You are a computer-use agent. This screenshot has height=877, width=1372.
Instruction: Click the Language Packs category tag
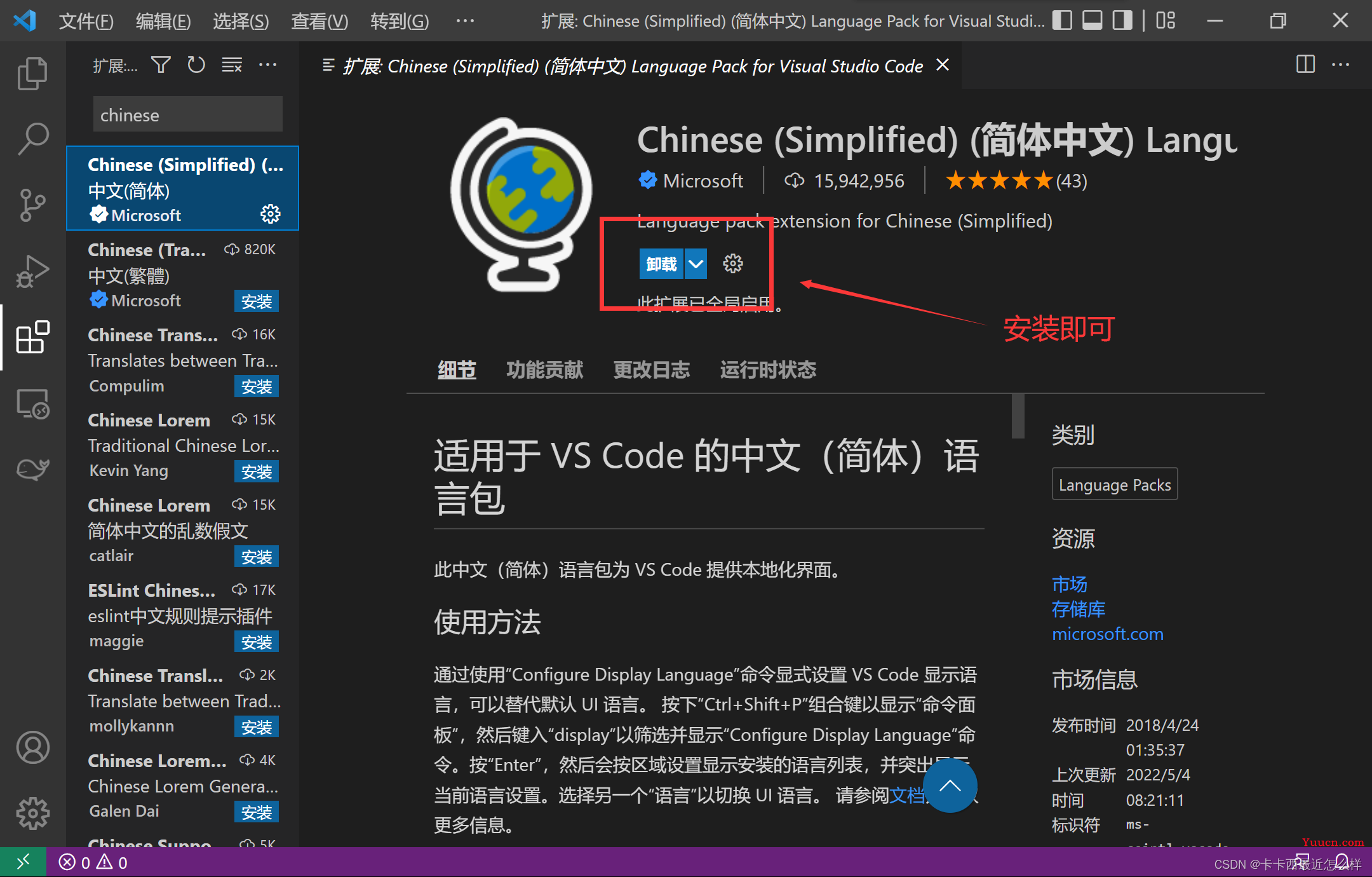click(x=1115, y=484)
